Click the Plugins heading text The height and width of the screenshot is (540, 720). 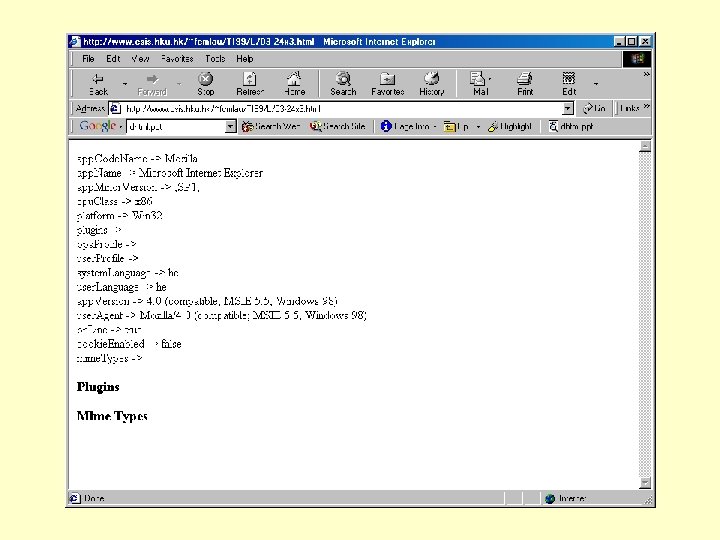98,387
